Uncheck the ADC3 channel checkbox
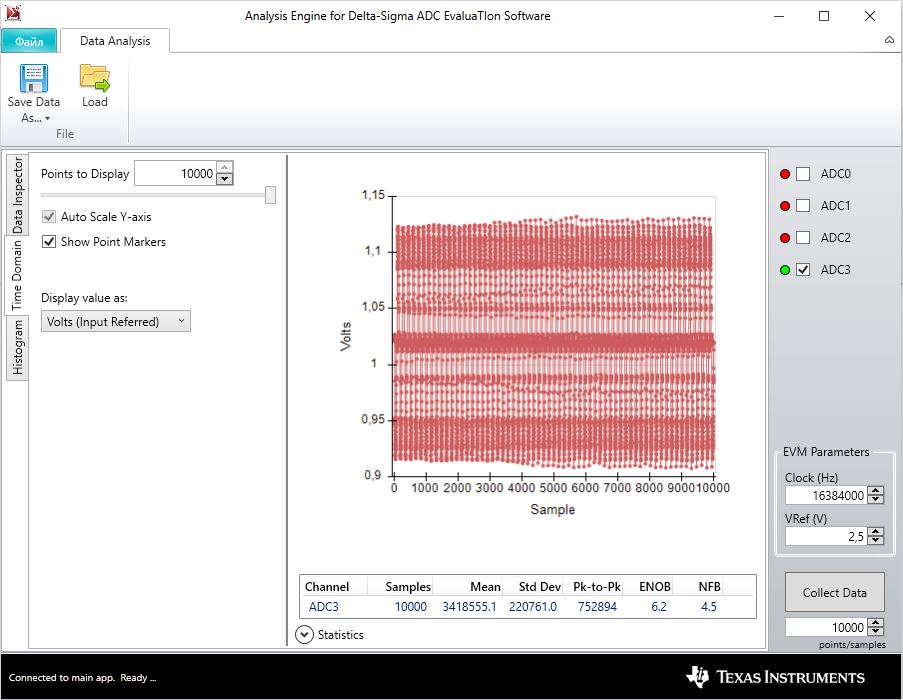Viewport: 903px width, 700px height. coord(803,270)
